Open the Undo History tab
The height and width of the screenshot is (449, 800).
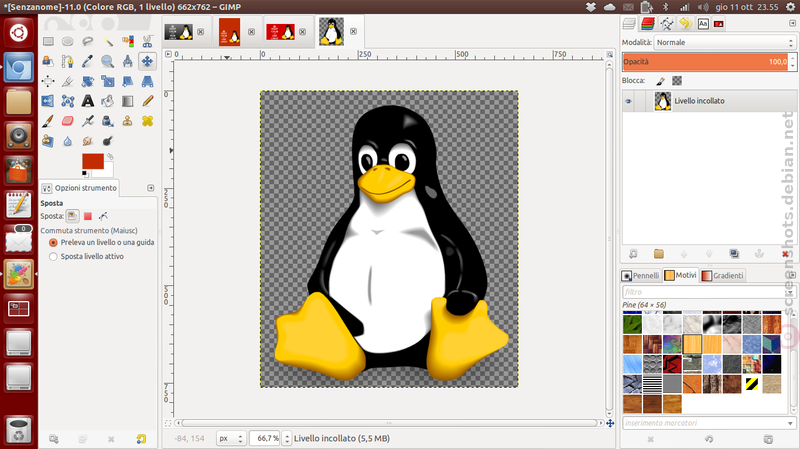685,23
